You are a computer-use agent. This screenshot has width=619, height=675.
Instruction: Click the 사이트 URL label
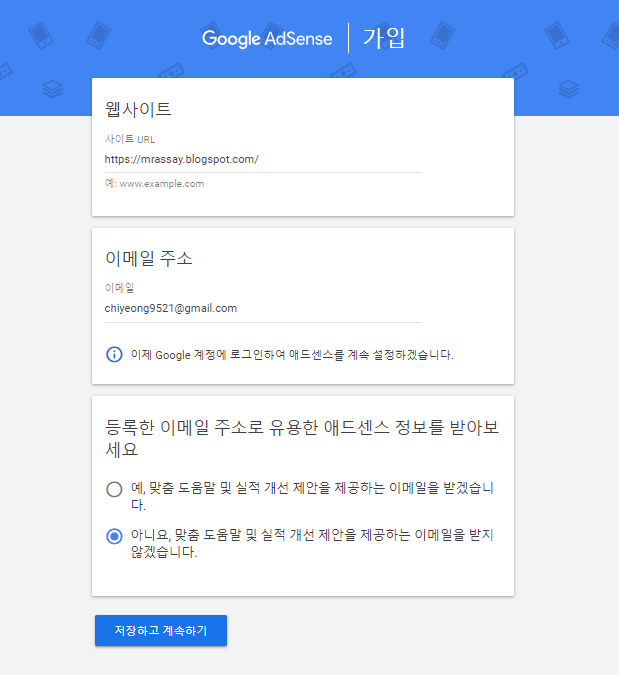(130, 139)
